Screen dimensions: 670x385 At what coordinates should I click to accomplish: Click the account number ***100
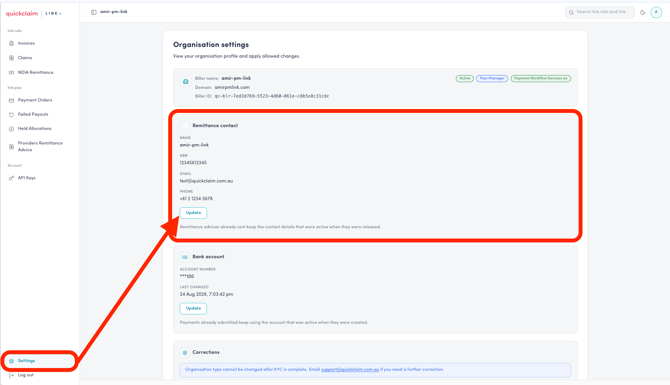[187, 276]
